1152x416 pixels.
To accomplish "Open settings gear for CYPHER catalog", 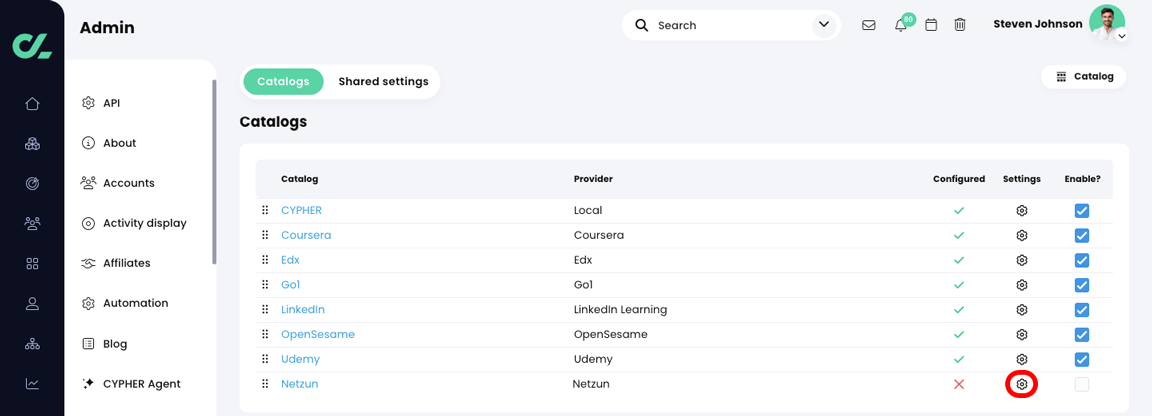I will pos(1021,211).
